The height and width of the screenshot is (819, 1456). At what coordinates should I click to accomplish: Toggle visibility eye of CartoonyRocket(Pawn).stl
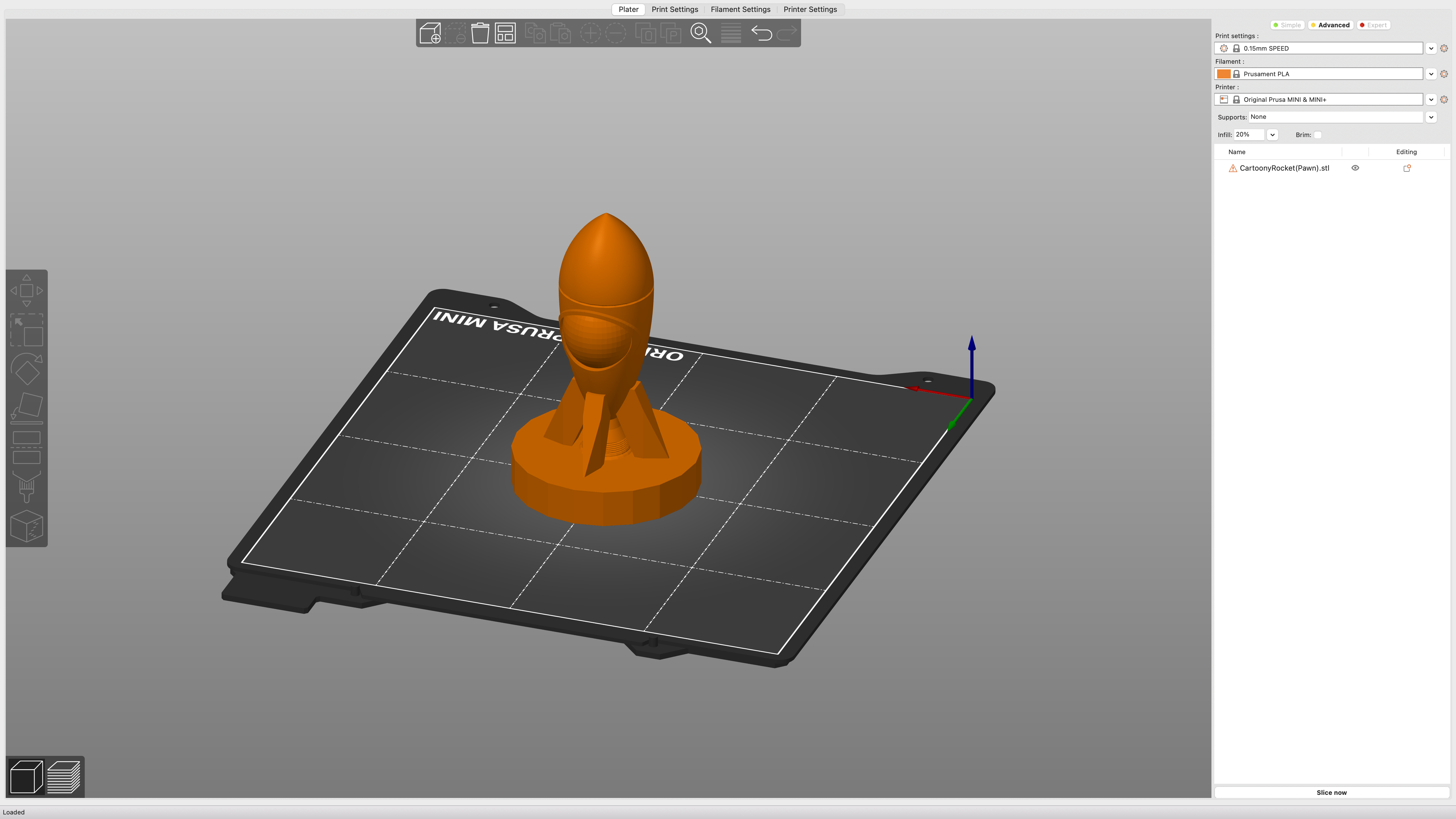[1355, 168]
